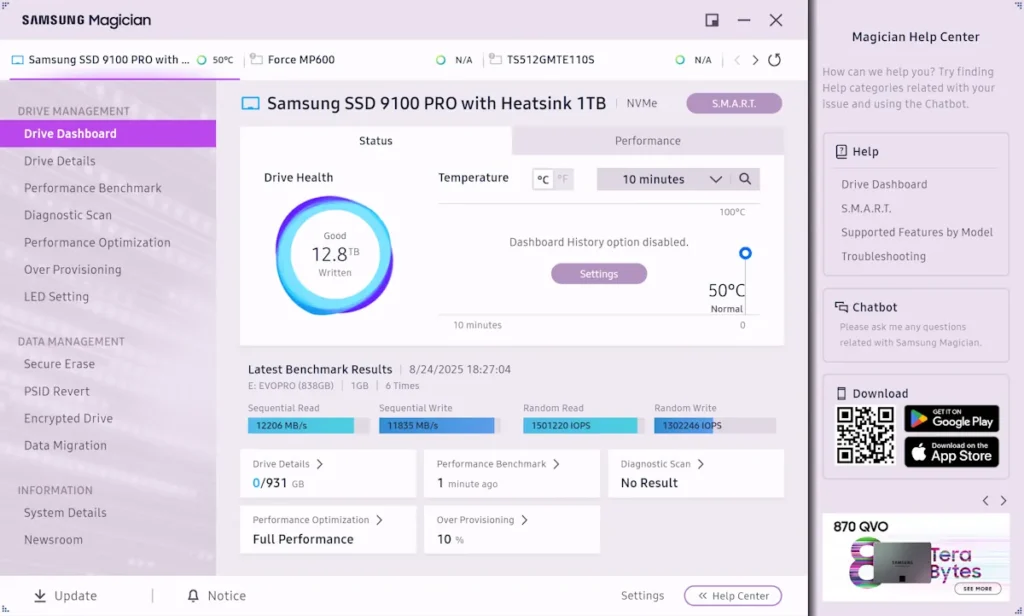Image resolution: width=1024 pixels, height=616 pixels.
Task: Expand Drive Details card chevron
Action: point(319,464)
